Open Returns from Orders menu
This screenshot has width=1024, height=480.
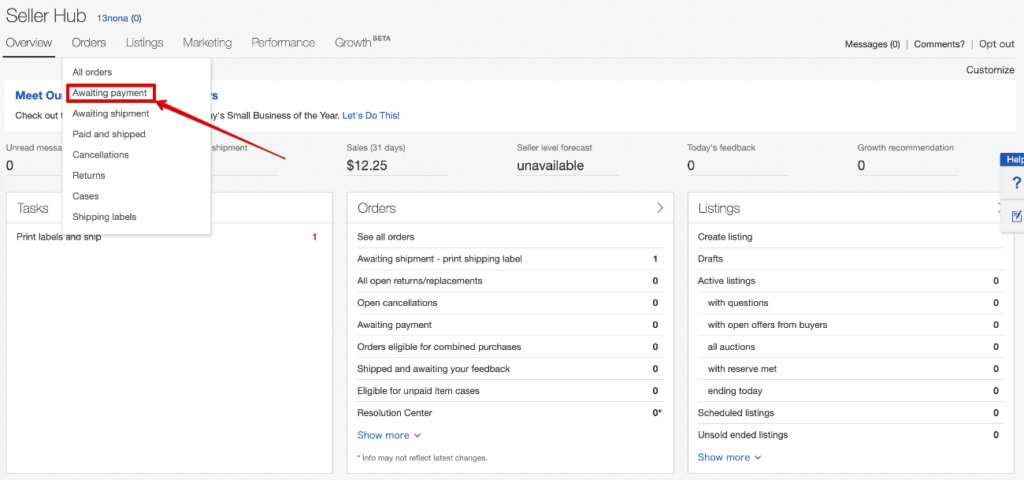[x=89, y=176]
